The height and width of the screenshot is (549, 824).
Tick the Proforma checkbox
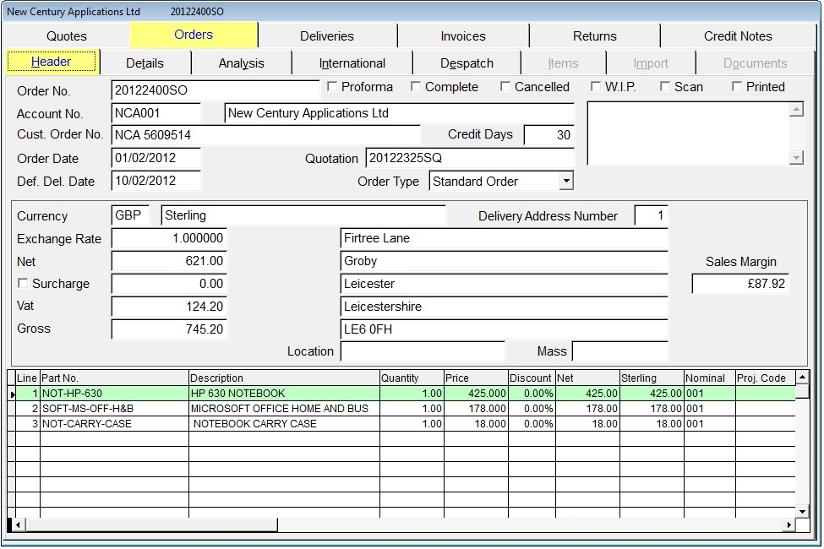333,87
